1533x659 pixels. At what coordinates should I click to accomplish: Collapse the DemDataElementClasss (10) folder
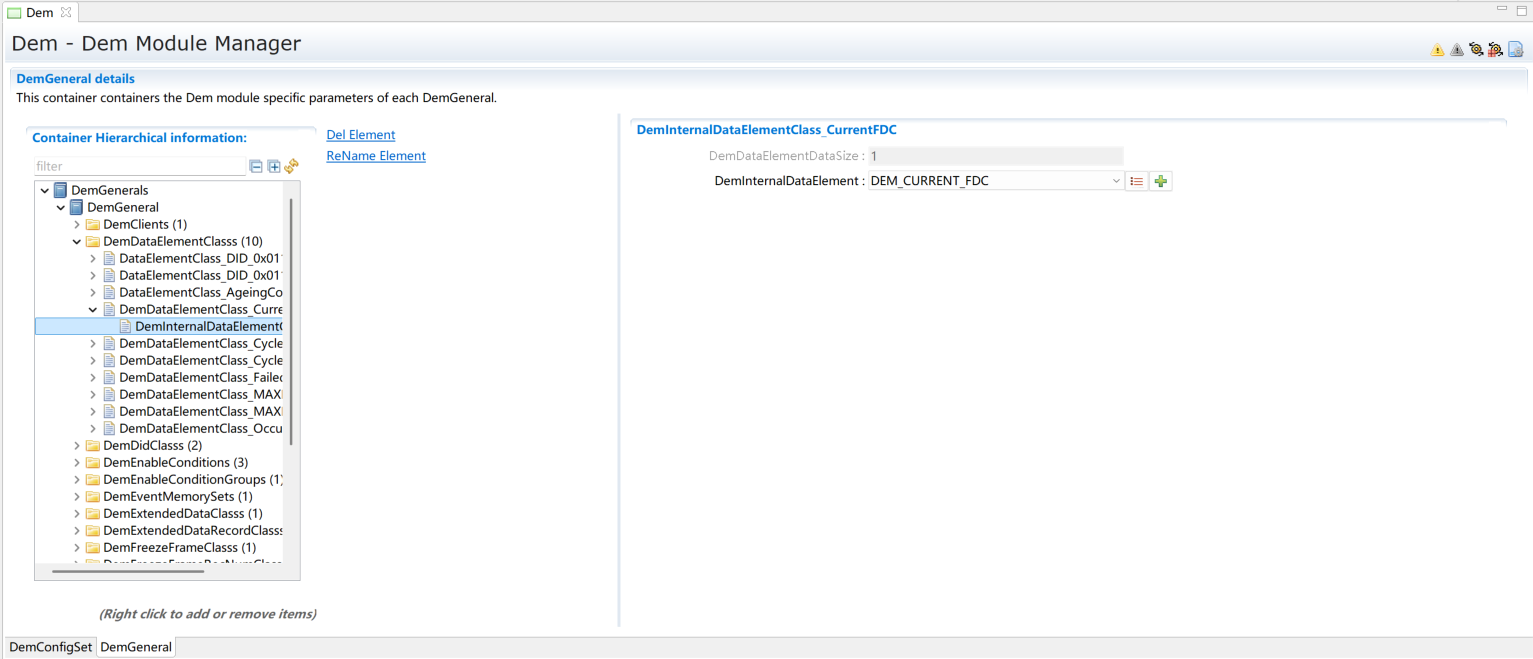(77, 242)
